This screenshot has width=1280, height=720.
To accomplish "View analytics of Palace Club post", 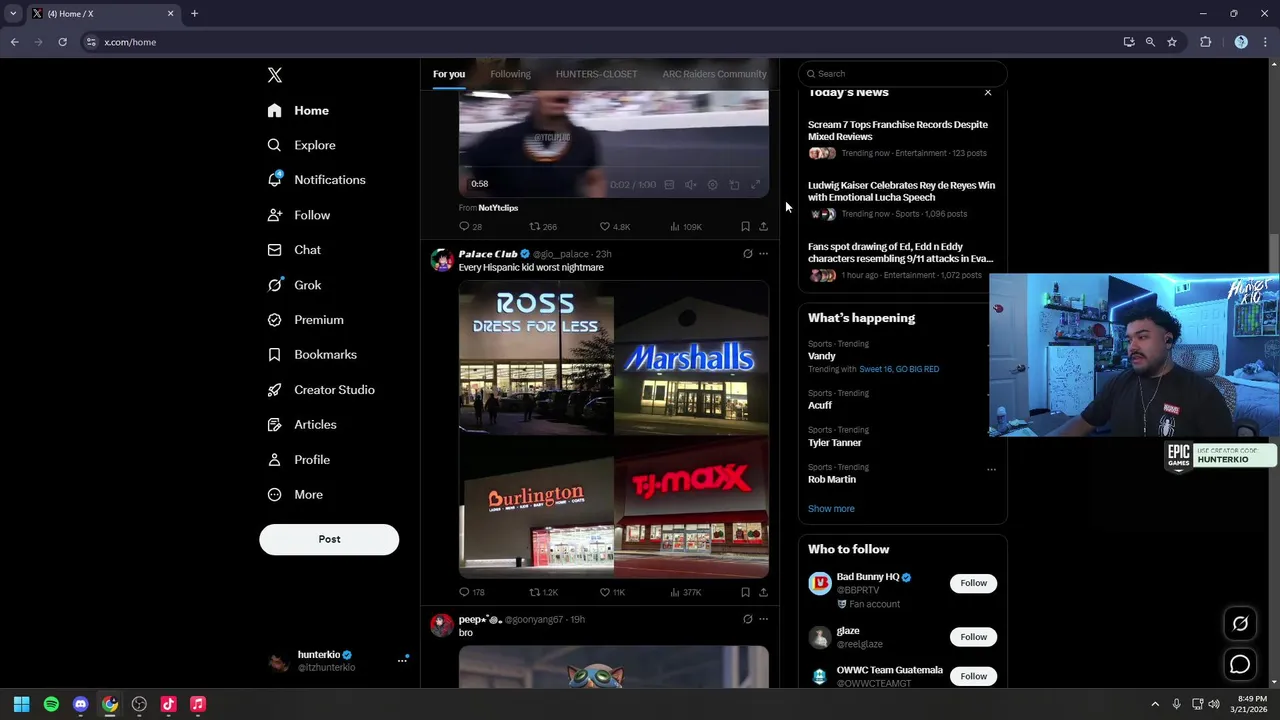I will [x=685, y=592].
